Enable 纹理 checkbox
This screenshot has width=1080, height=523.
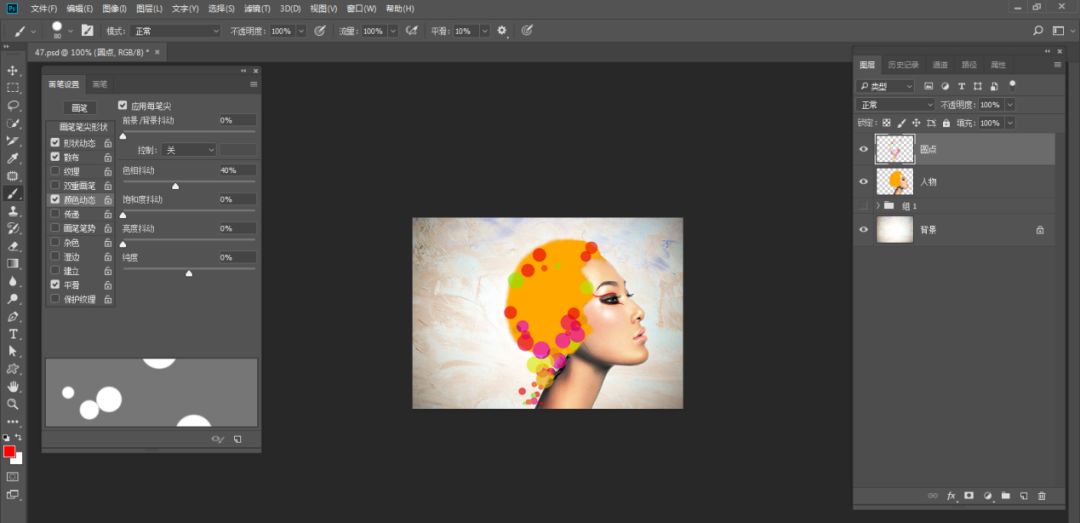[55, 171]
